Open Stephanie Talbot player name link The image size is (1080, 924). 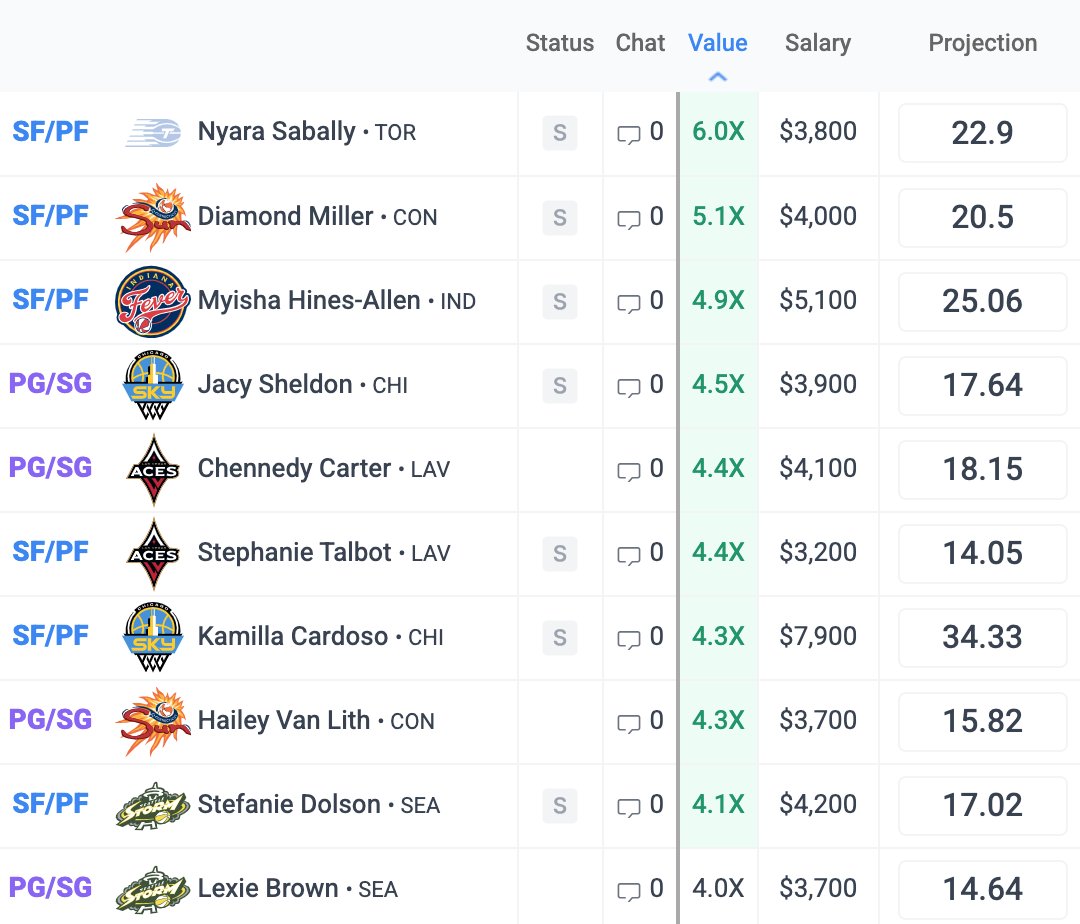pos(294,552)
